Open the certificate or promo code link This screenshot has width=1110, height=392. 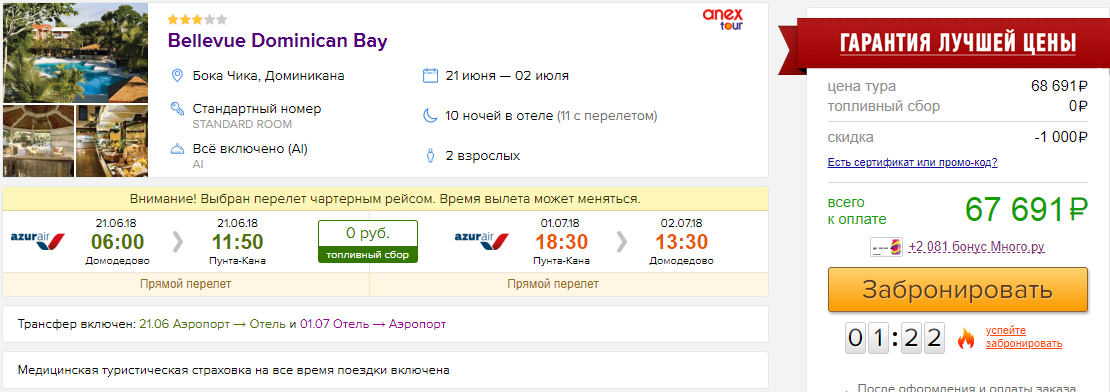(912, 162)
